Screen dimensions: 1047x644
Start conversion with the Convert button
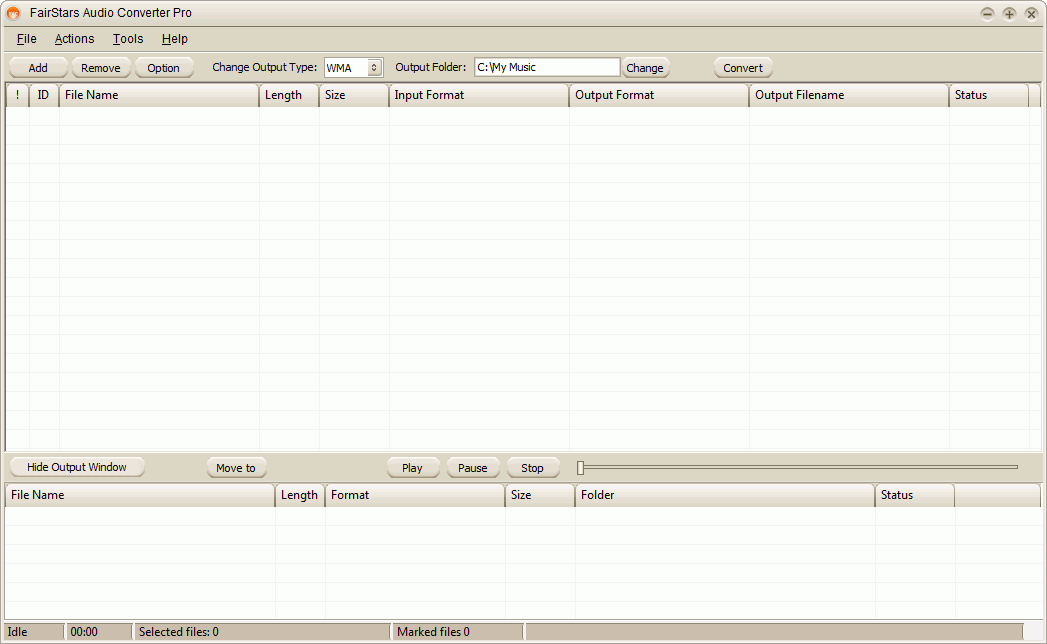743,67
